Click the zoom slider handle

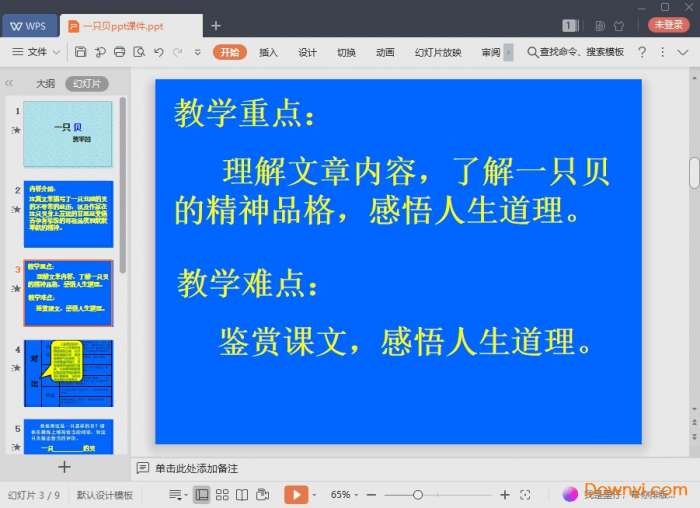pos(418,495)
